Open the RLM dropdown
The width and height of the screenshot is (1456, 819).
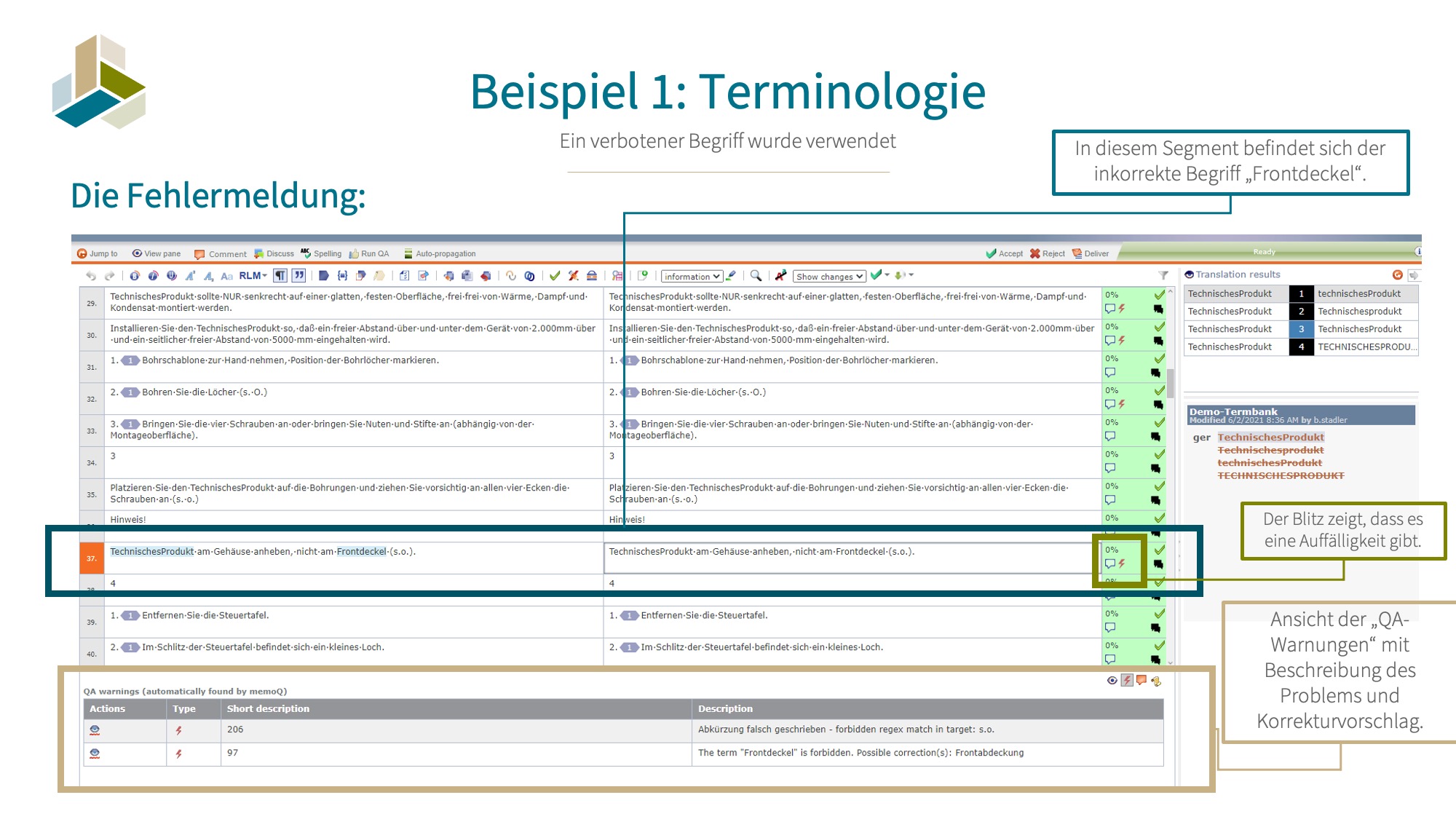(x=253, y=276)
